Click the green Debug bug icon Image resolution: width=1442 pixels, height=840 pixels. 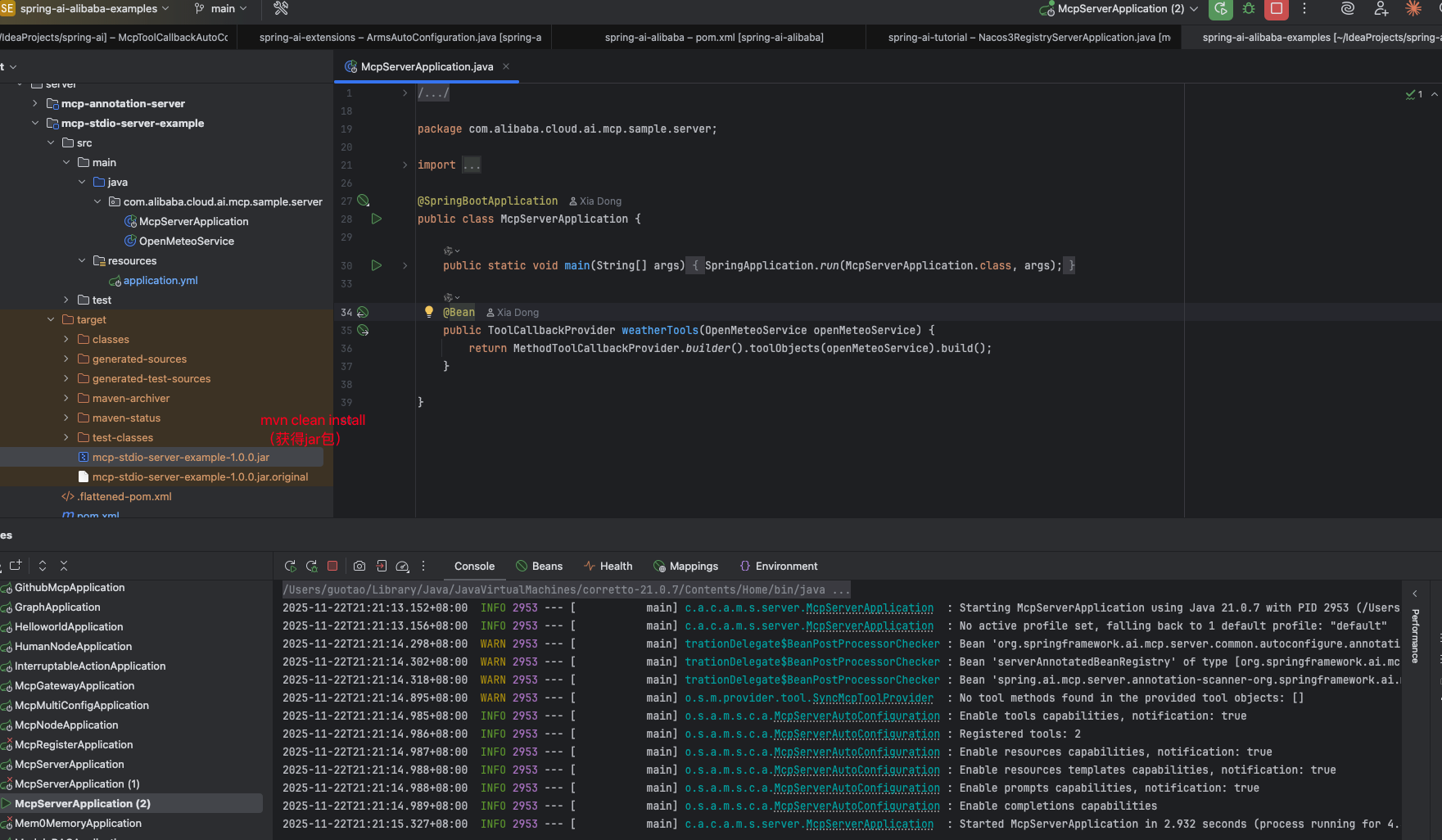click(1249, 9)
